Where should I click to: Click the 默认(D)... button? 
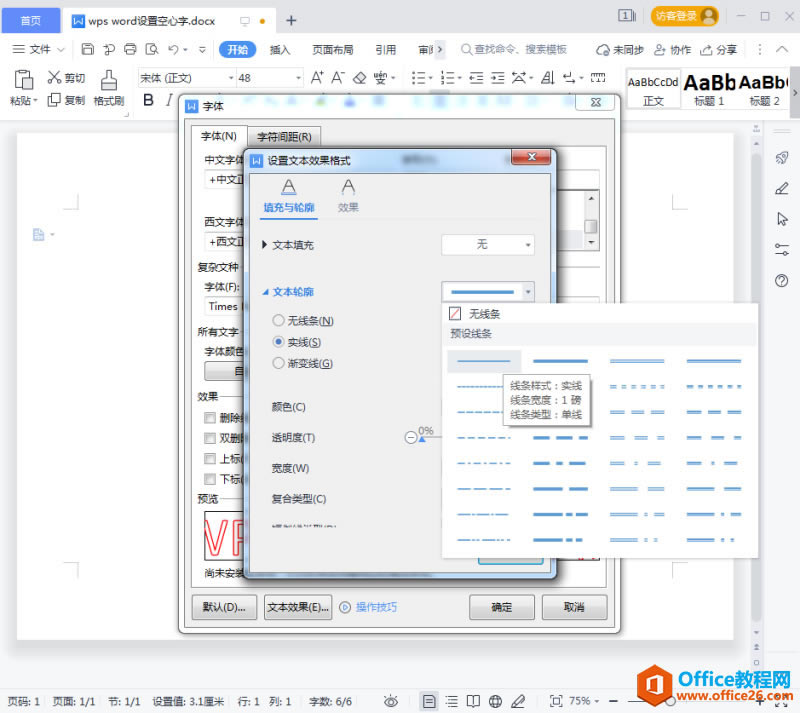click(x=224, y=607)
